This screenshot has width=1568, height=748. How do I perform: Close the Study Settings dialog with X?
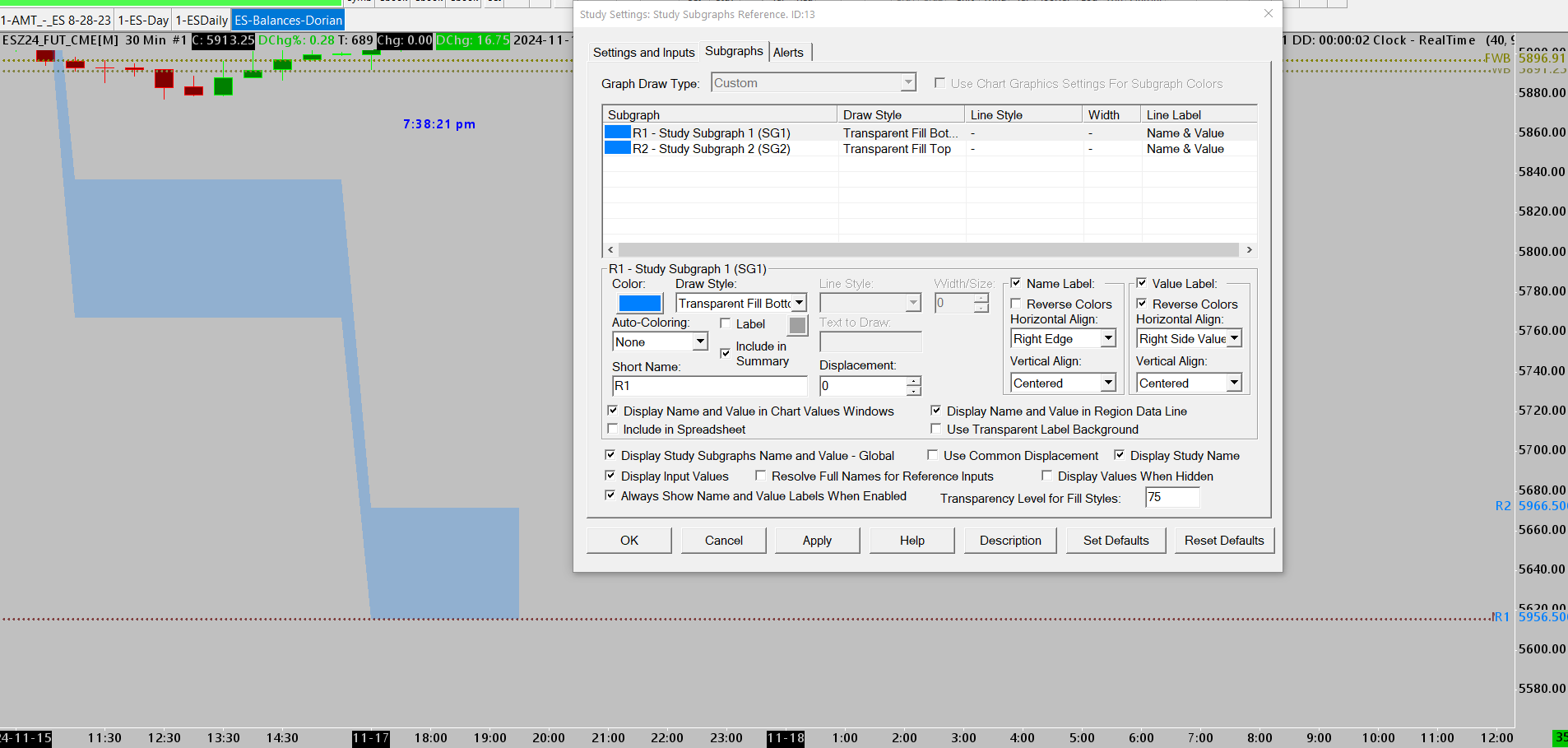[1268, 14]
